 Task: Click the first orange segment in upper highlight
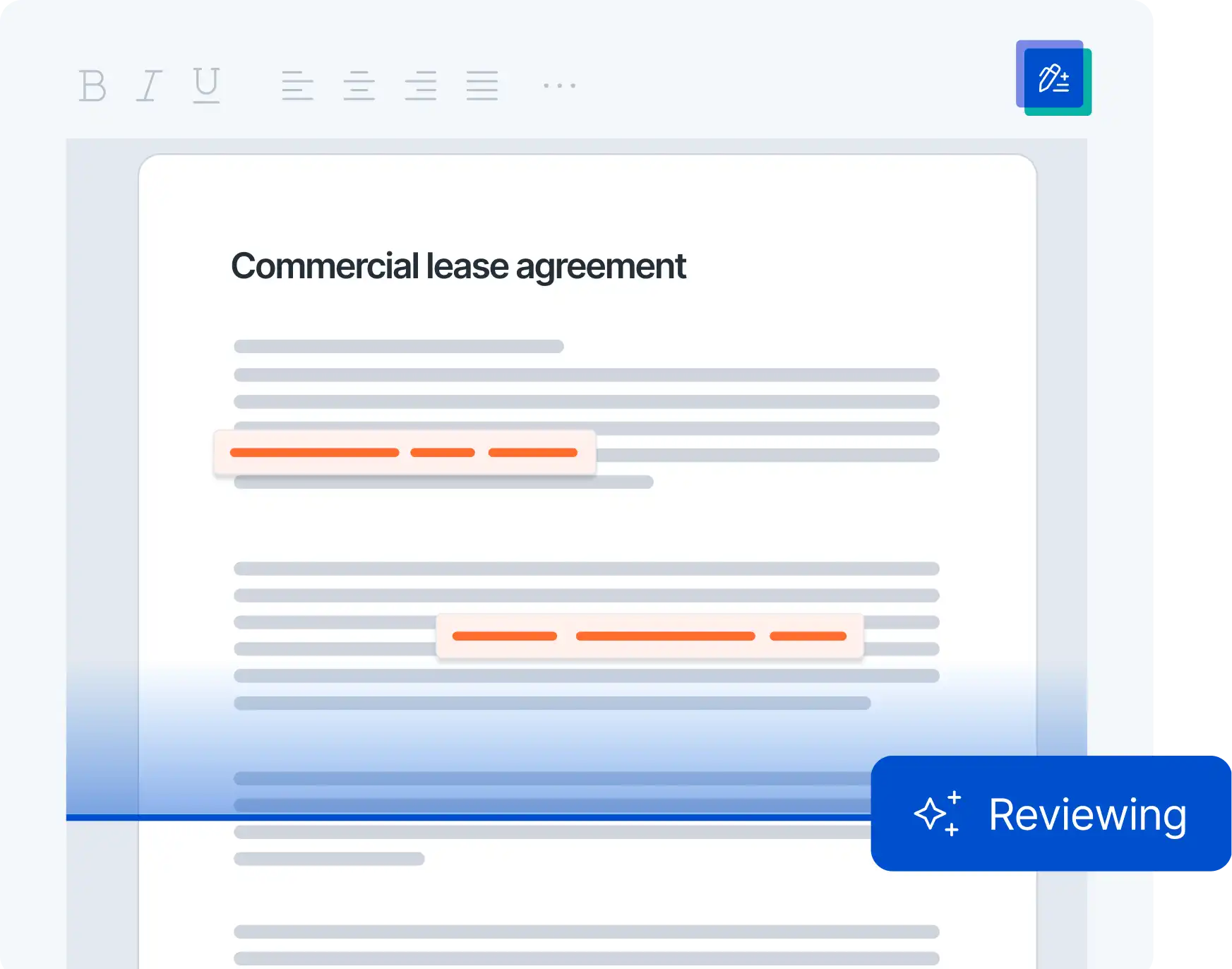314,453
